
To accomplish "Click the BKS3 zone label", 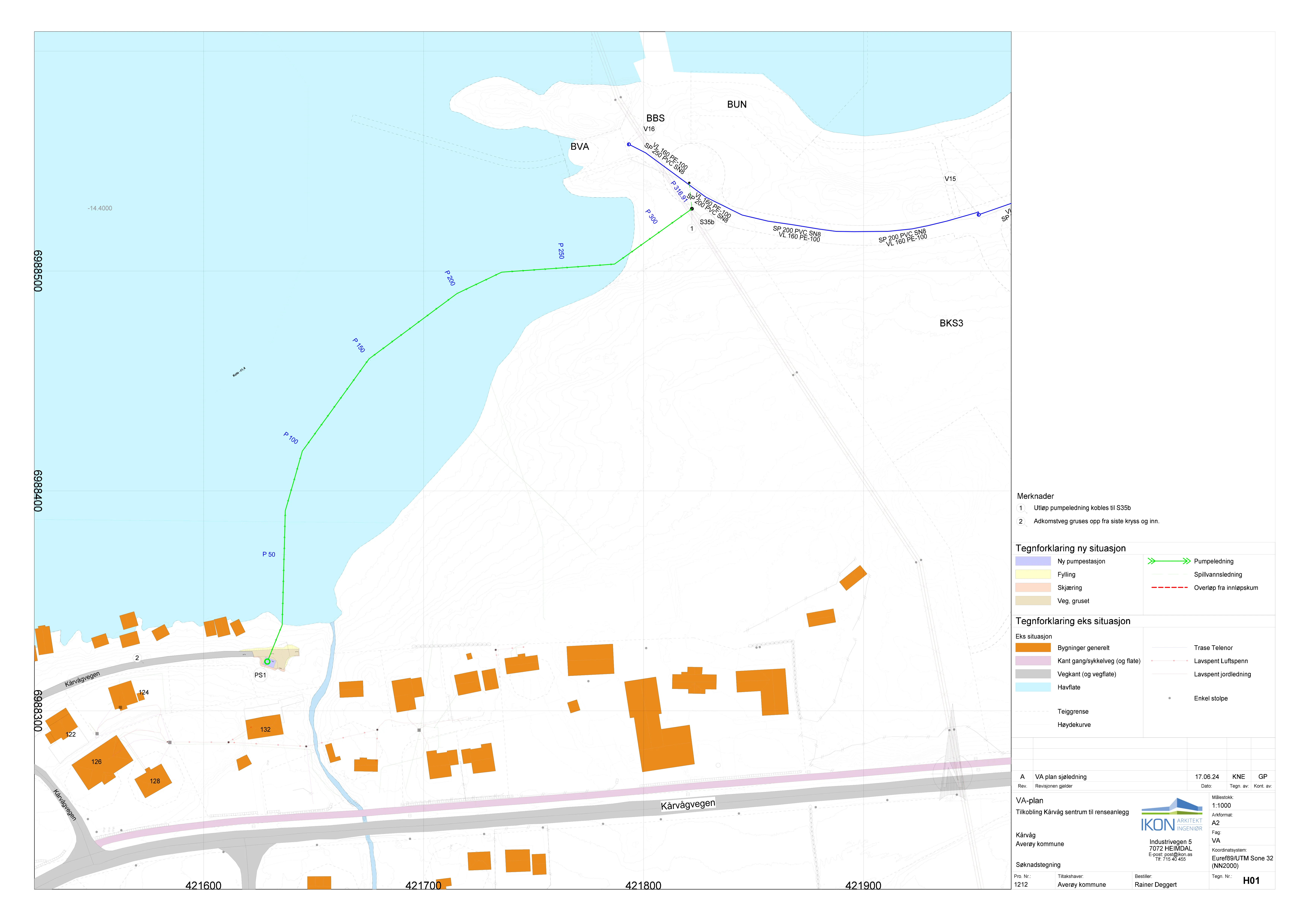I will click(x=951, y=323).
